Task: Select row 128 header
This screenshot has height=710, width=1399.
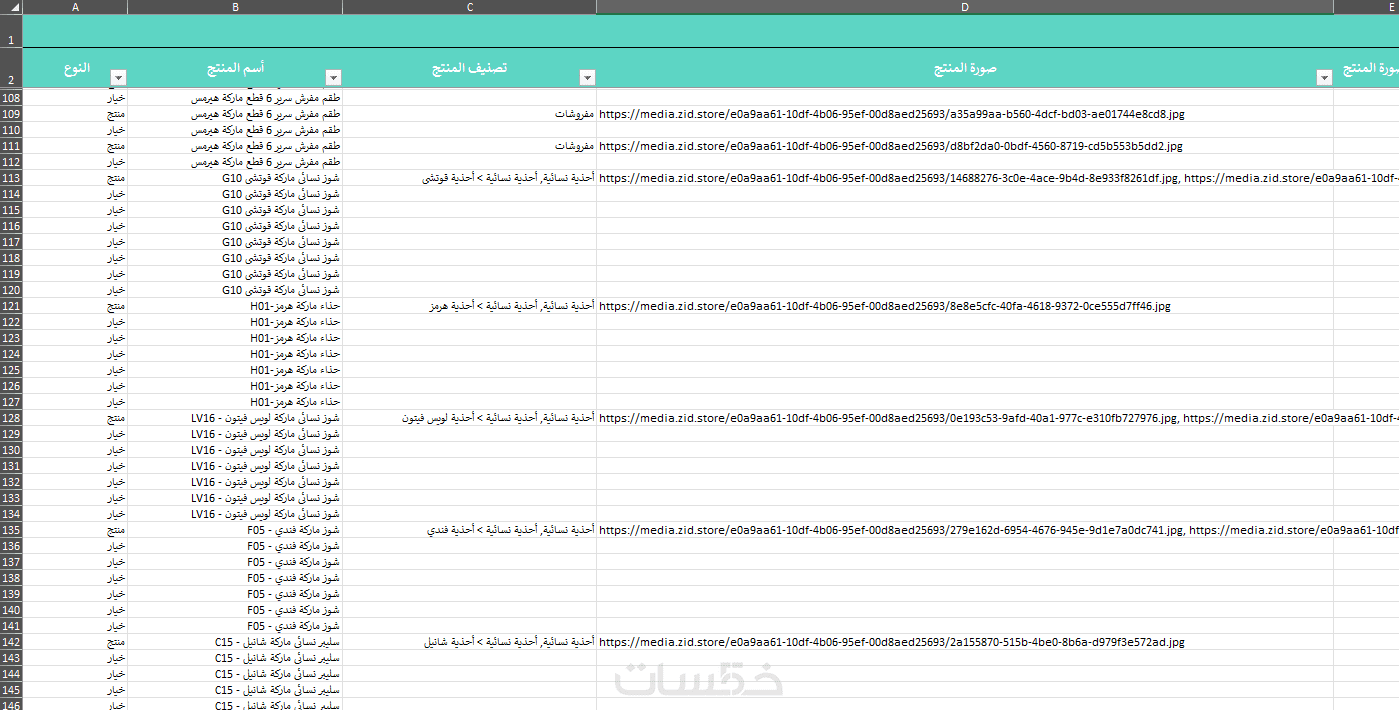Action: click(11, 418)
